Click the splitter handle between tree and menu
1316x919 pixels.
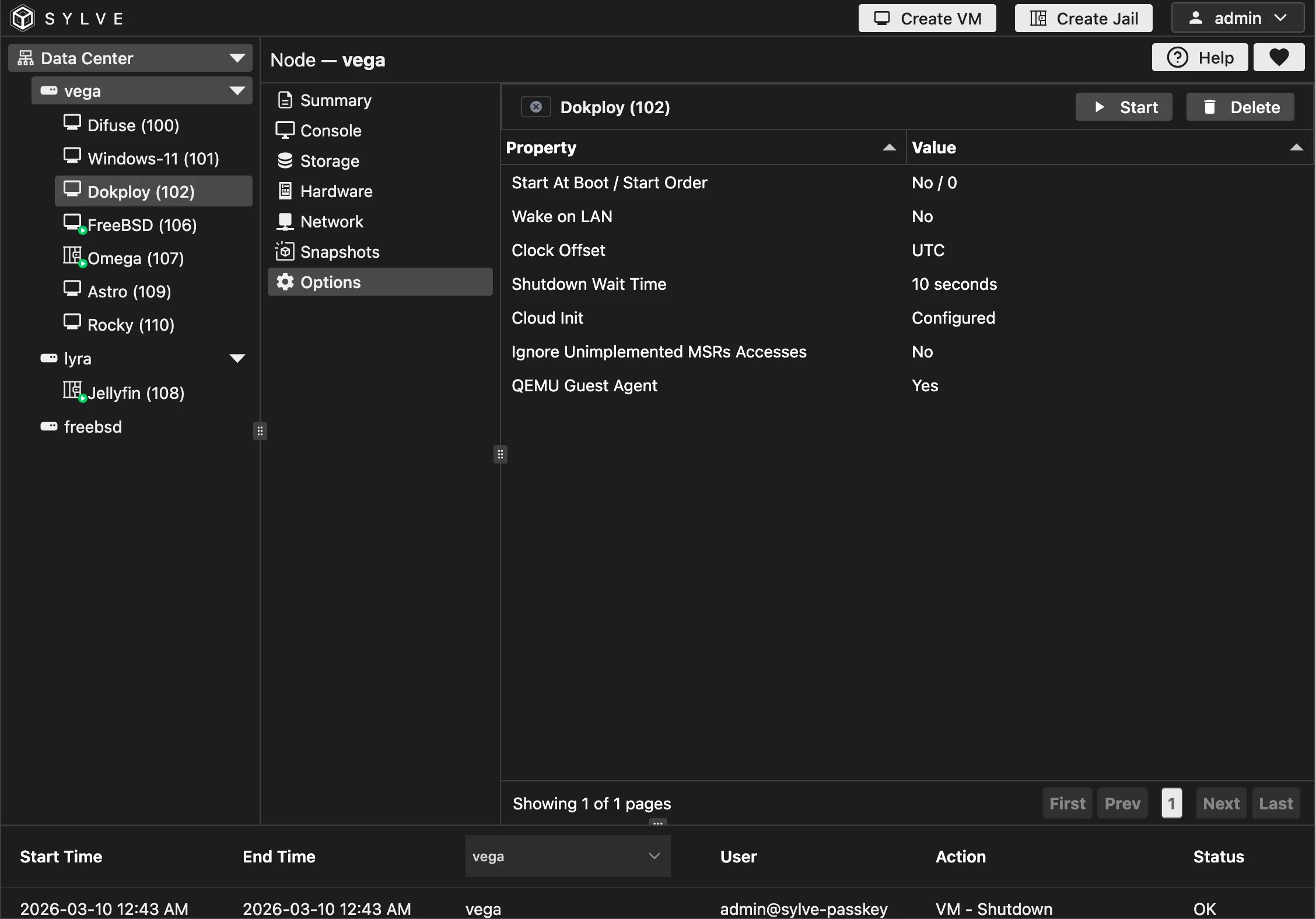click(x=260, y=431)
